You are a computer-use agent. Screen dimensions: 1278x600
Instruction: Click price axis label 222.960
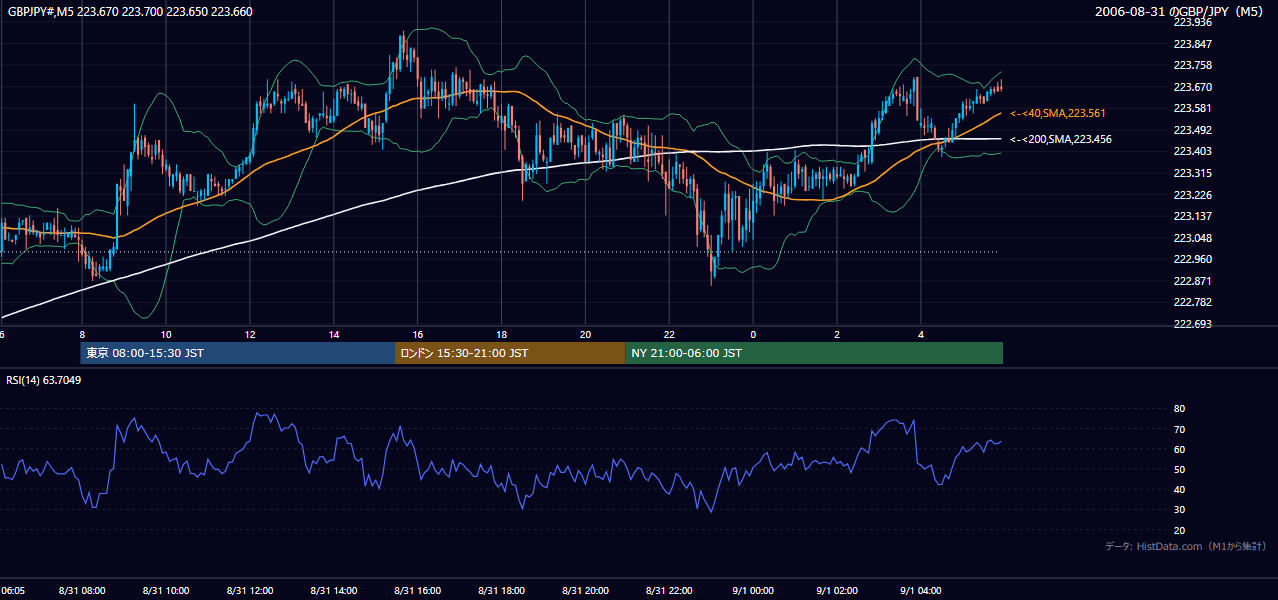pos(1192,259)
